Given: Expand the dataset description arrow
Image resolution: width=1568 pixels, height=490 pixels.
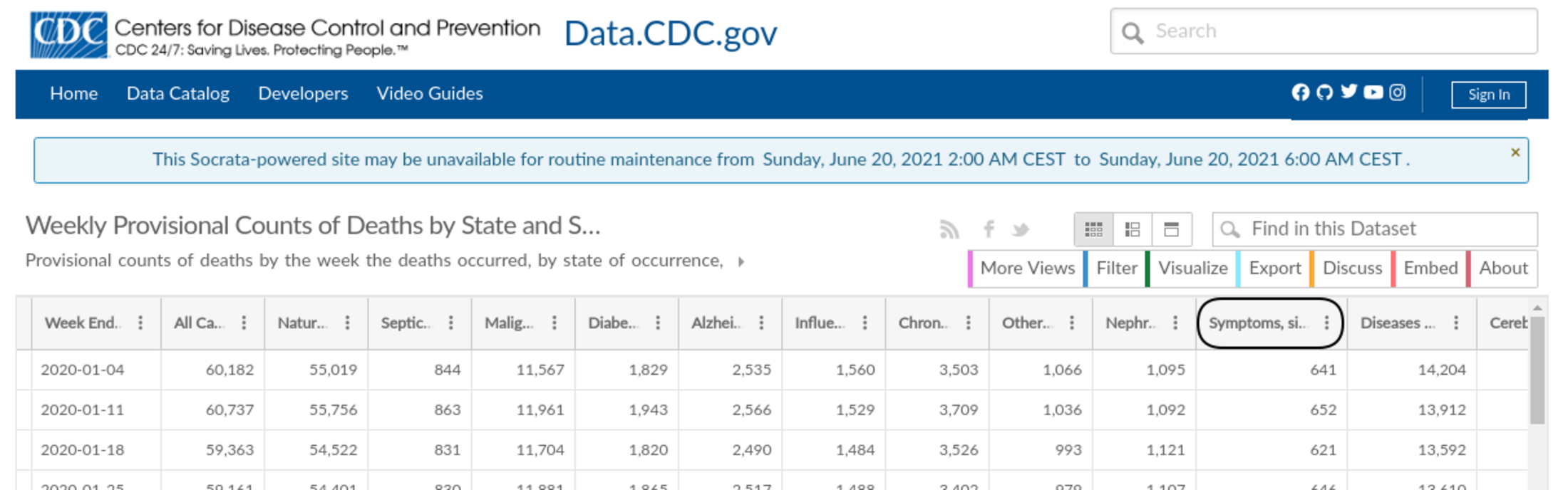Looking at the screenshot, I should [741, 261].
